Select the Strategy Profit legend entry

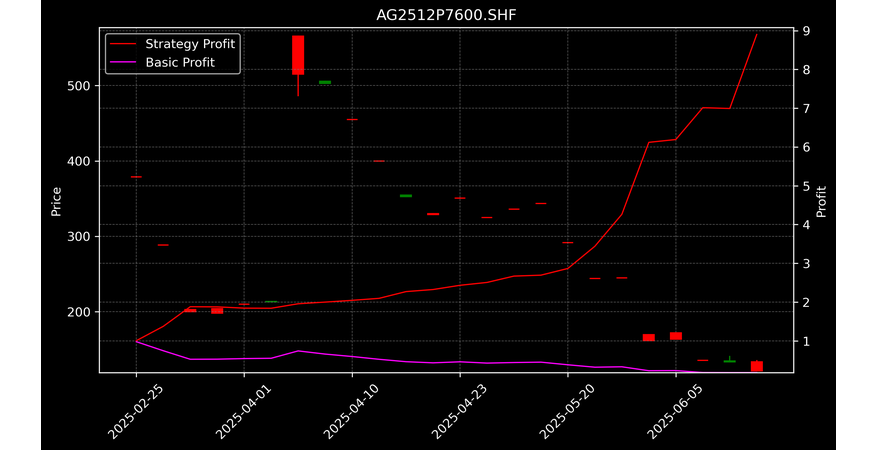172,44
